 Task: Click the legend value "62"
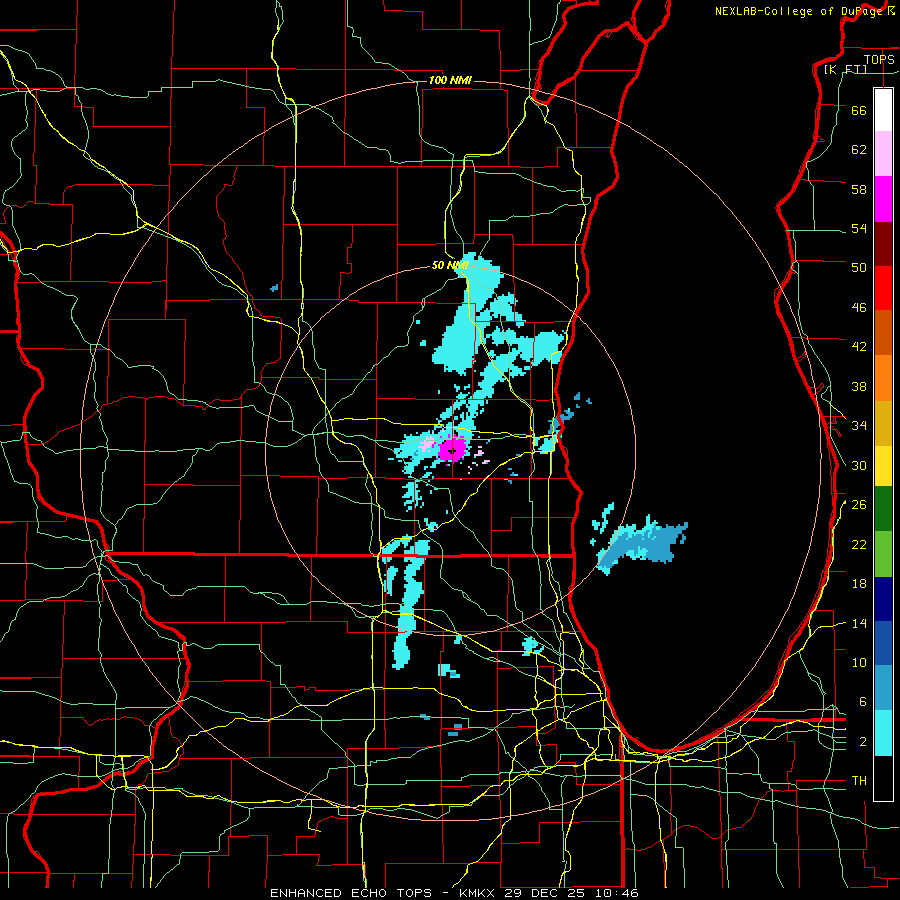pyautogui.click(x=859, y=150)
